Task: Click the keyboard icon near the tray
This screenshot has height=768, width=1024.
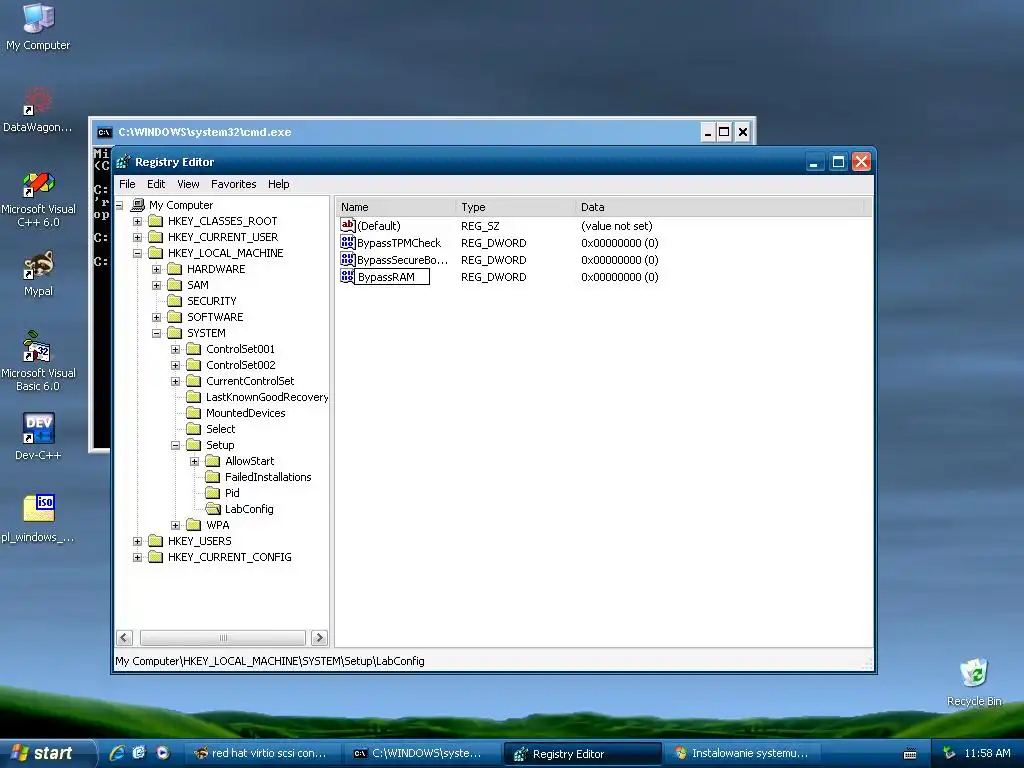Action: pos(910,754)
